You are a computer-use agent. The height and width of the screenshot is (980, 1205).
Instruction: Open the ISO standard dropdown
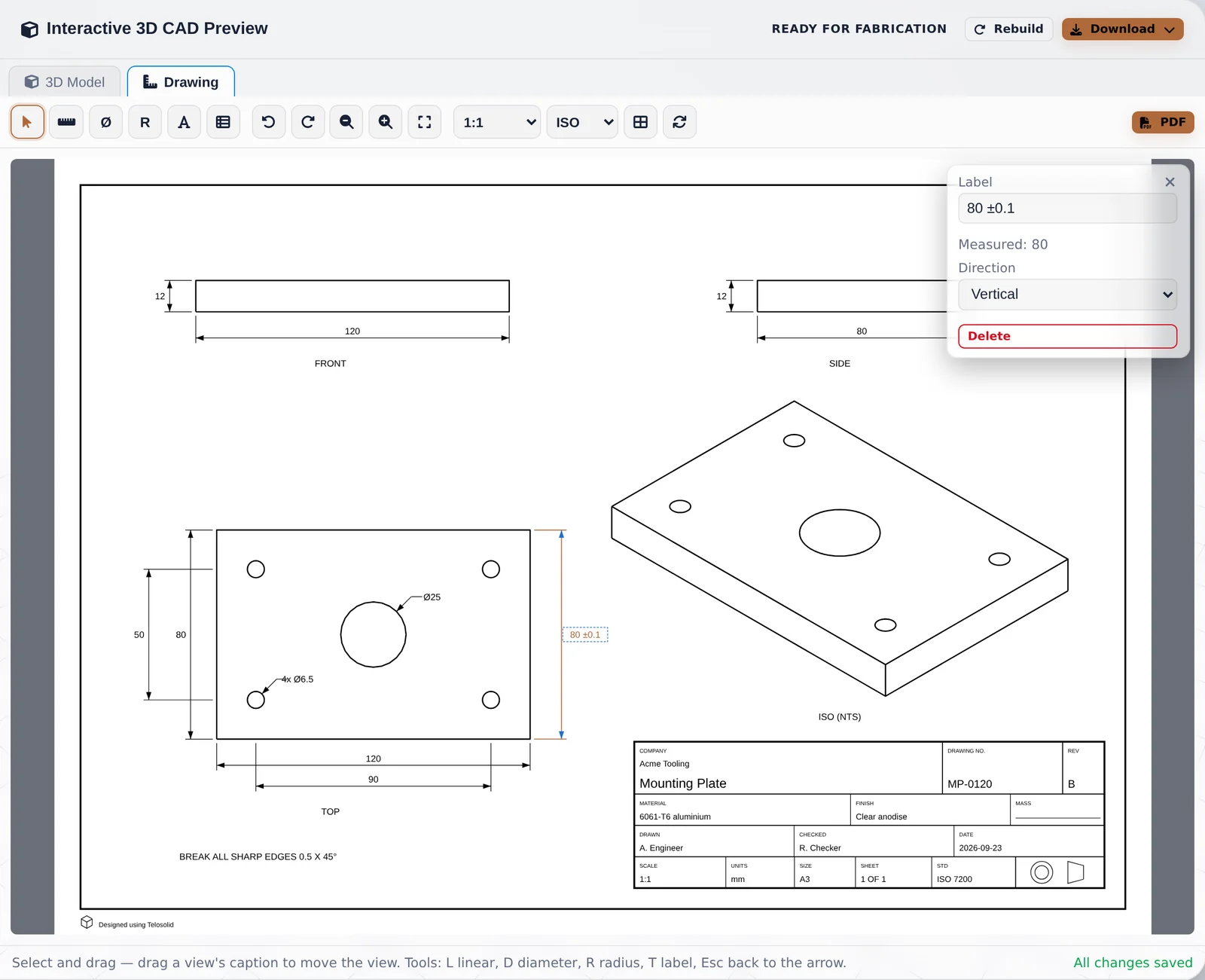pos(582,122)
